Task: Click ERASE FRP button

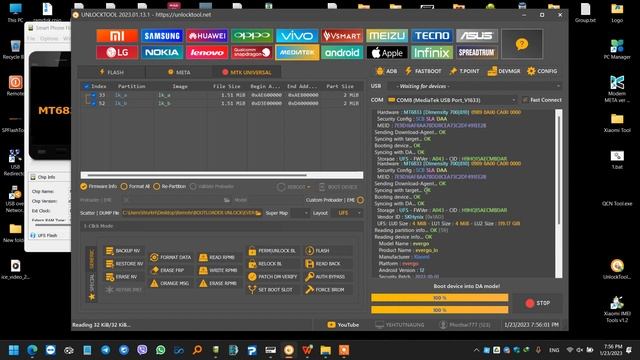Action: pyautogui.click(x=171, y=270)
